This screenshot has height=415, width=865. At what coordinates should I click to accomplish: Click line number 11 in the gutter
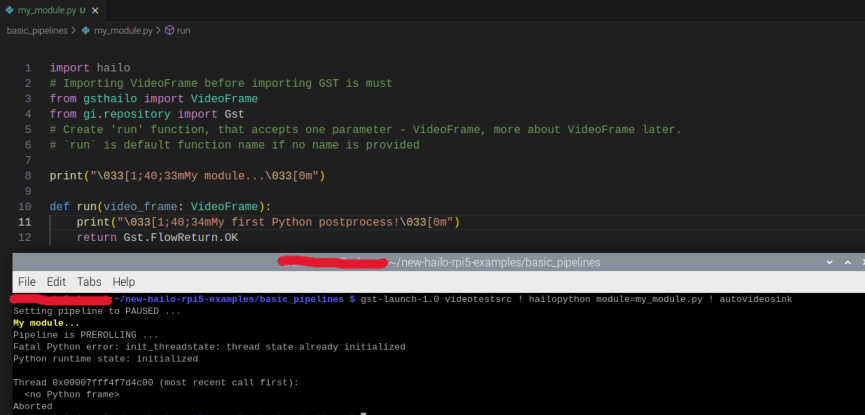click(26, 221)
